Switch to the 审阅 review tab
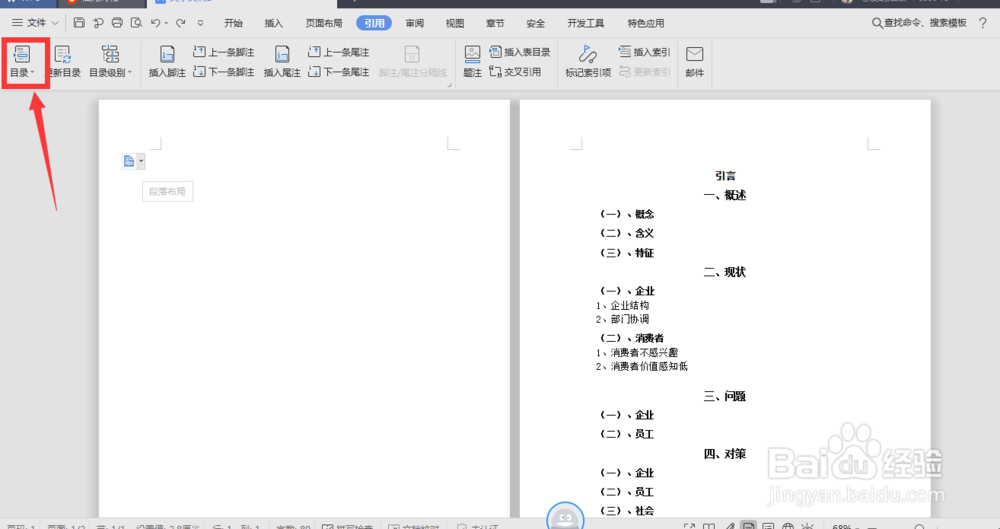This screenshot has height=529, width=1000. pos(415,23)
